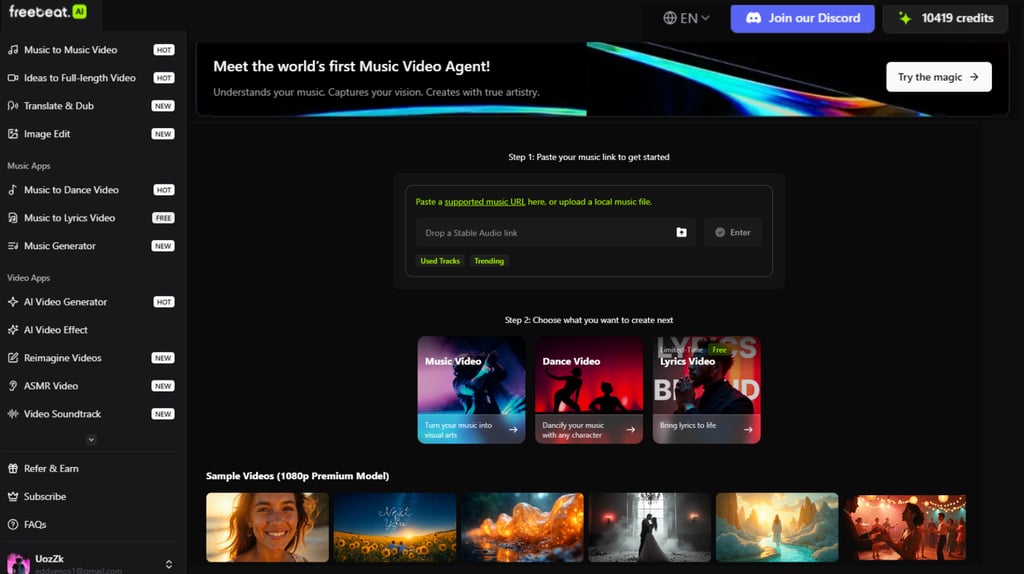The width and height of the screenshot is (1024, 574).
Task: Open the sunflower field sample video
Action: (x=395, y=528)
